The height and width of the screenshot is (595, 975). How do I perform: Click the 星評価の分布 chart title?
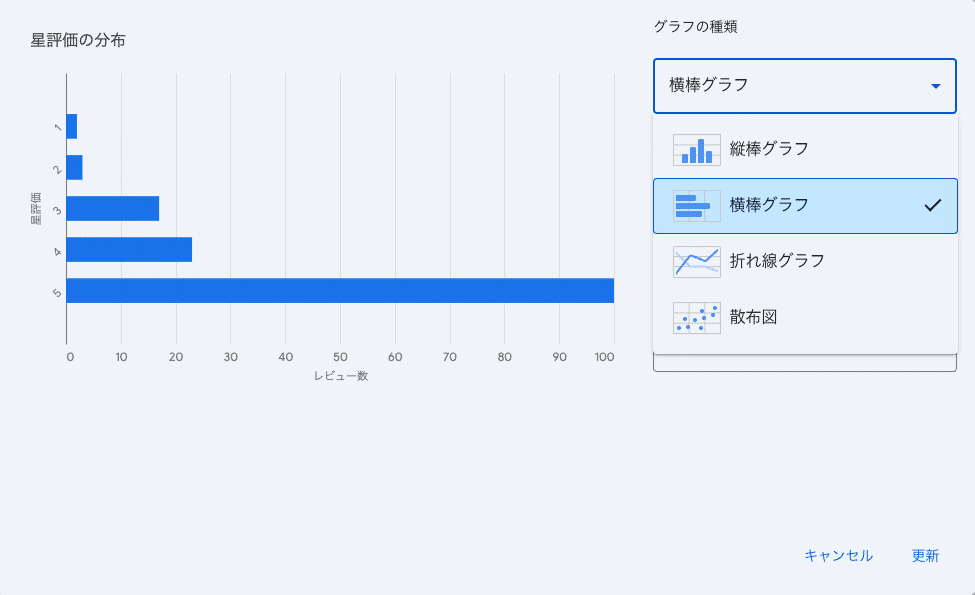tap(78, 40)
